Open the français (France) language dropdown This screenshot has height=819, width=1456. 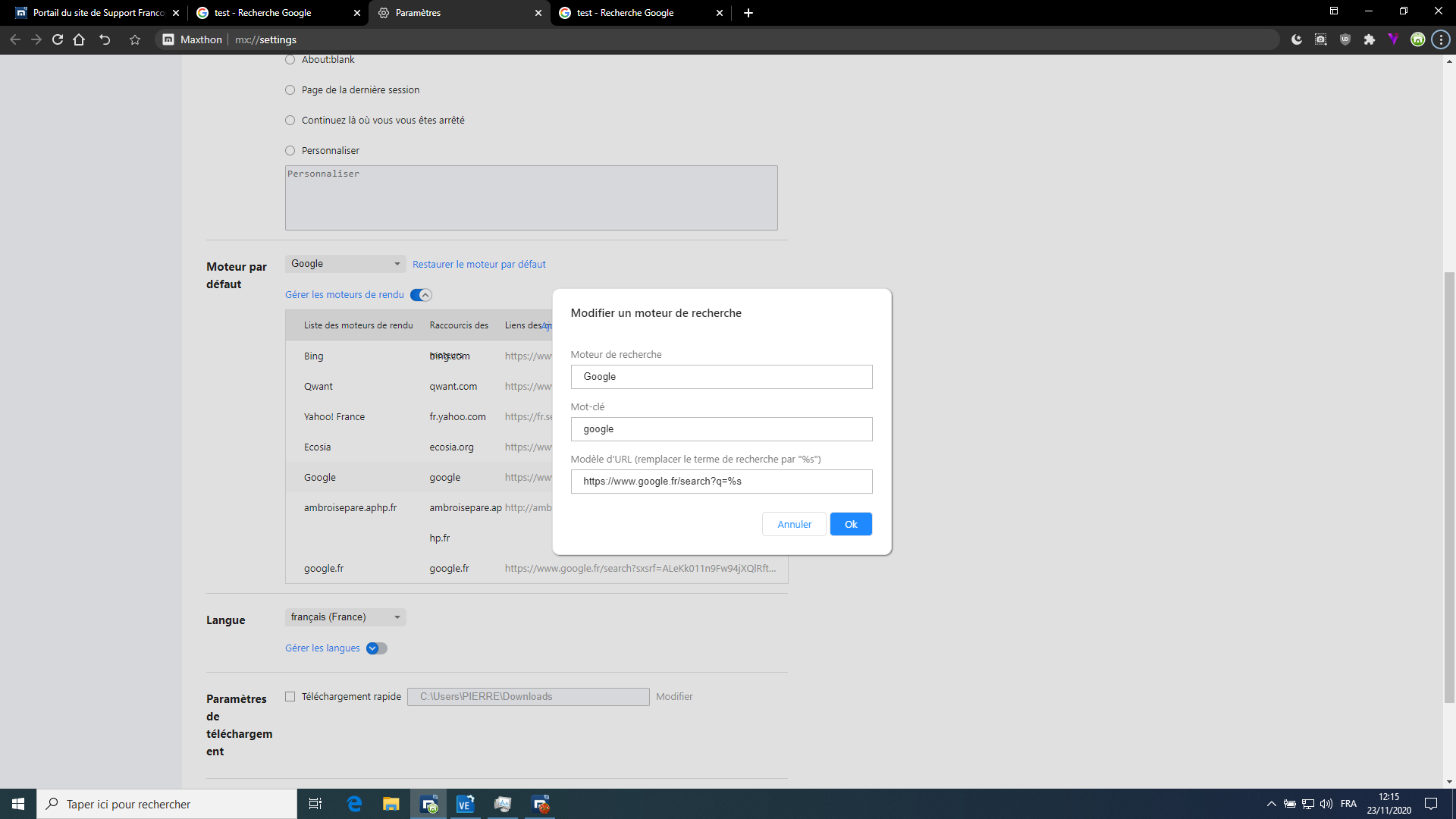345,617
